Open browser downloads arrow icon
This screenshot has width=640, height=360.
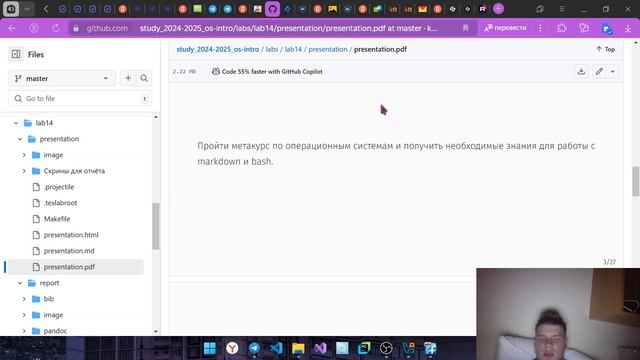coord(628,28)
